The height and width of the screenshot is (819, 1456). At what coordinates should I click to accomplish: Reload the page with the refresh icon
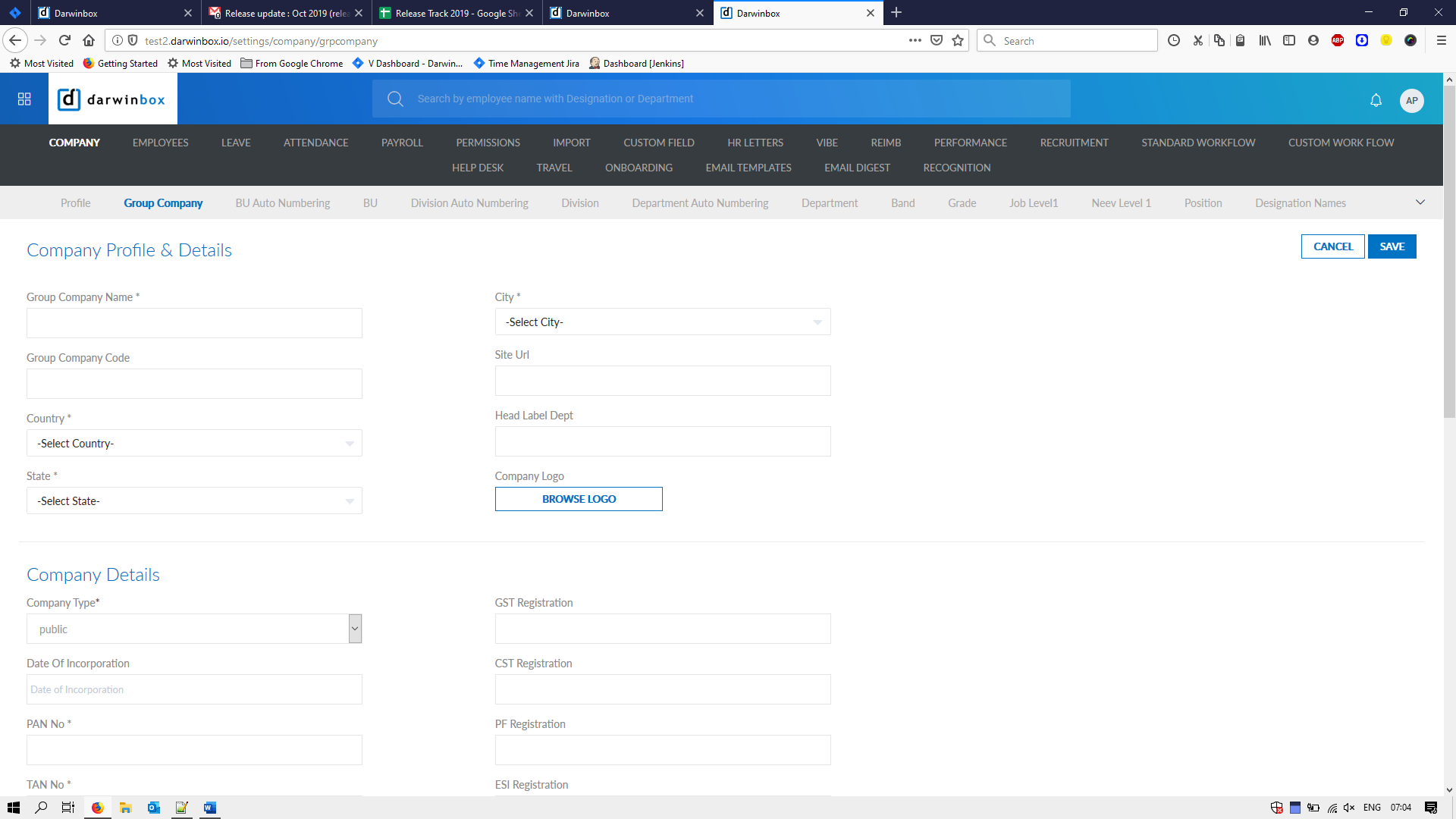pyautogui.click(x=64, y=41)
